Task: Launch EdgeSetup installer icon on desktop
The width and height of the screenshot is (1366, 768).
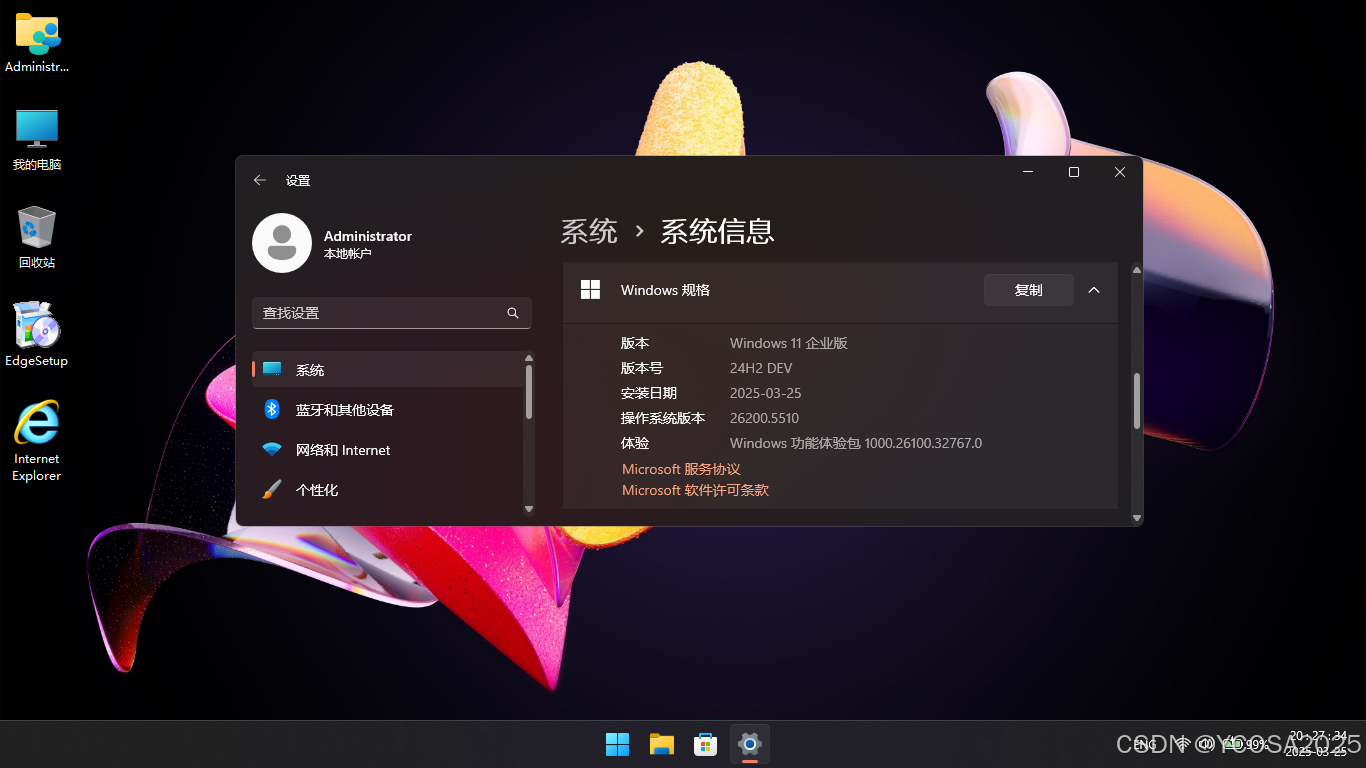Action: point(37,335)
